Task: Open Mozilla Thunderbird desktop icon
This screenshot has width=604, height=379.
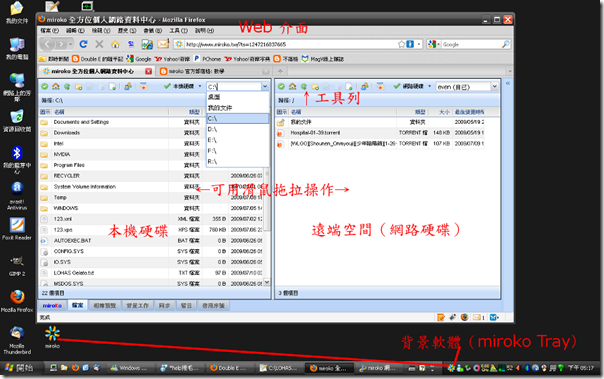Action: [17, 340]
